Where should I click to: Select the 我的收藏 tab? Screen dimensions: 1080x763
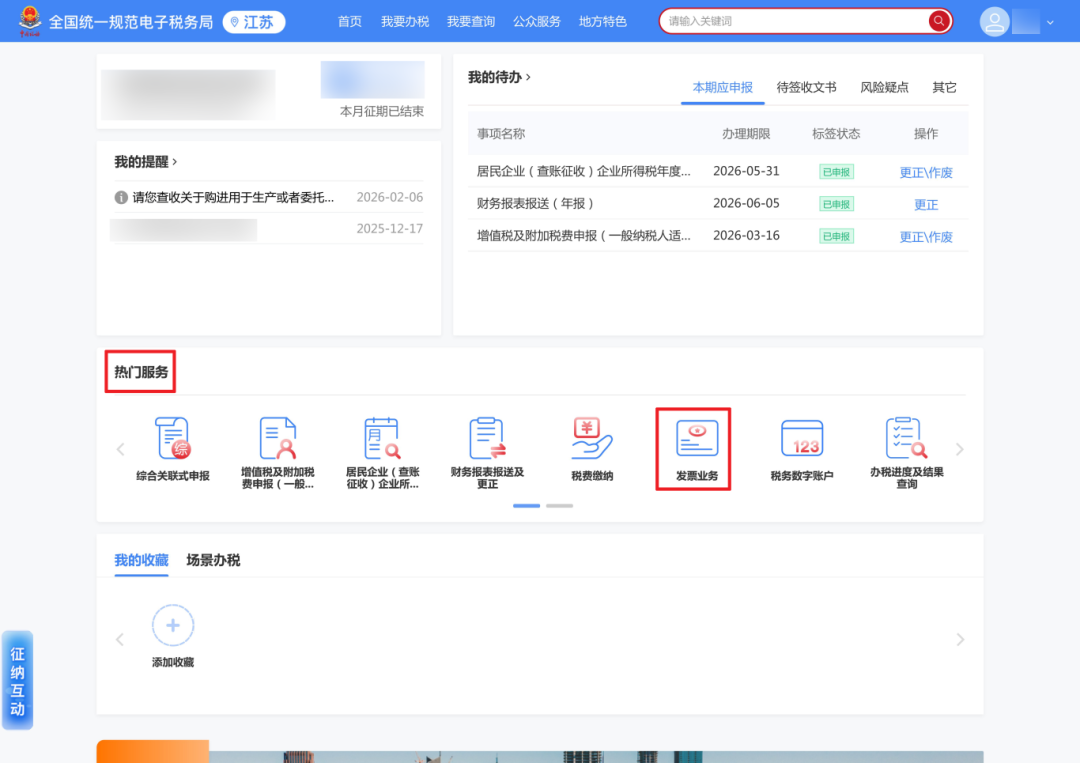click(141, 561)
